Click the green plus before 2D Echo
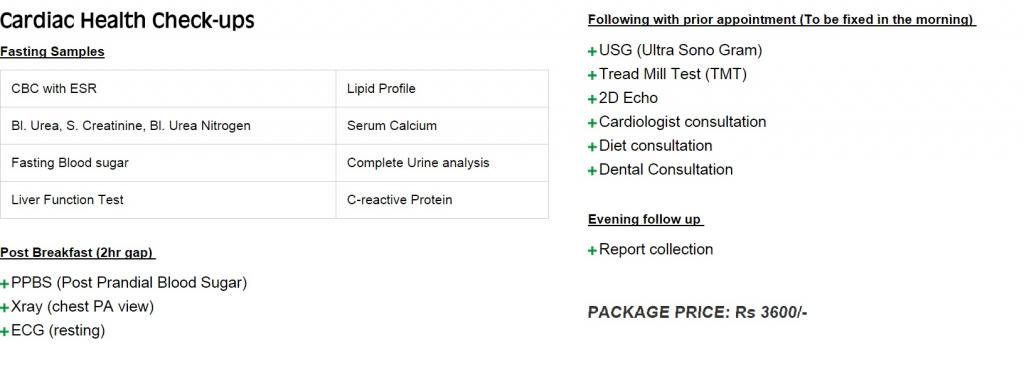 (592, 99)
